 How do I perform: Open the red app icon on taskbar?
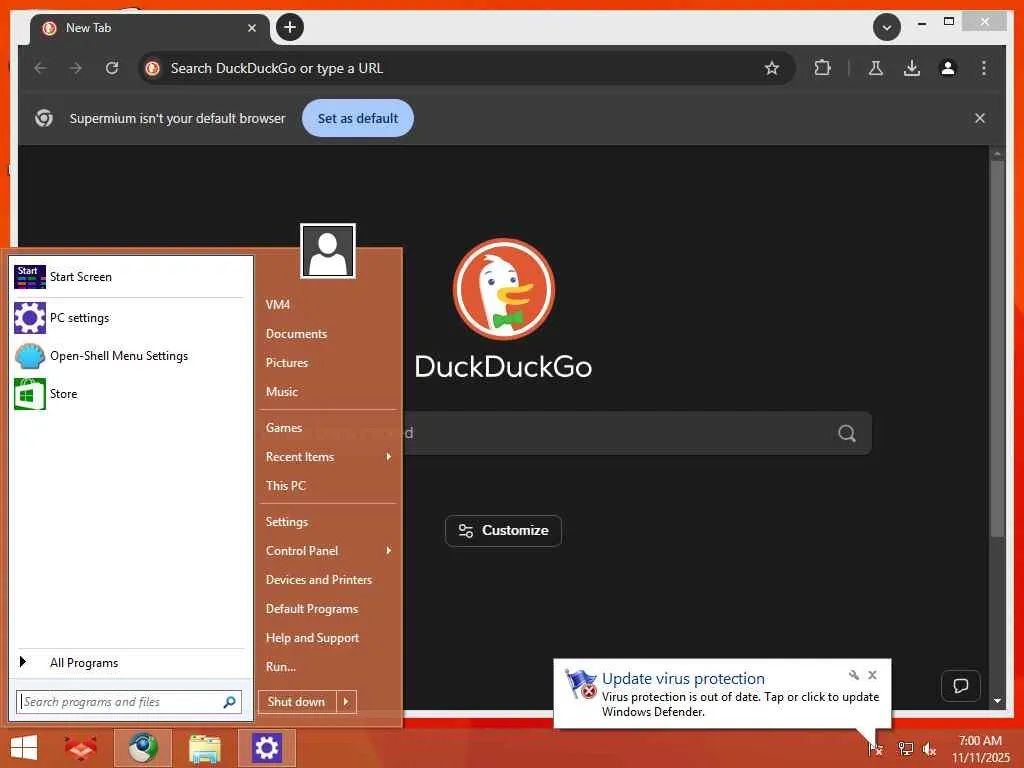pos(80,748)
